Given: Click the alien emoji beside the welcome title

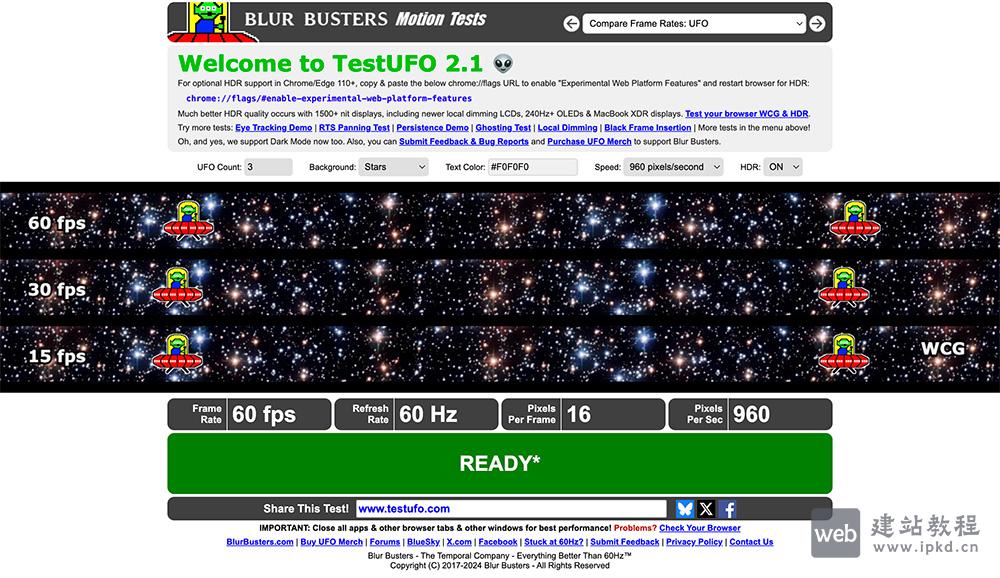Looking at the screenshot, I should [503, 63].
